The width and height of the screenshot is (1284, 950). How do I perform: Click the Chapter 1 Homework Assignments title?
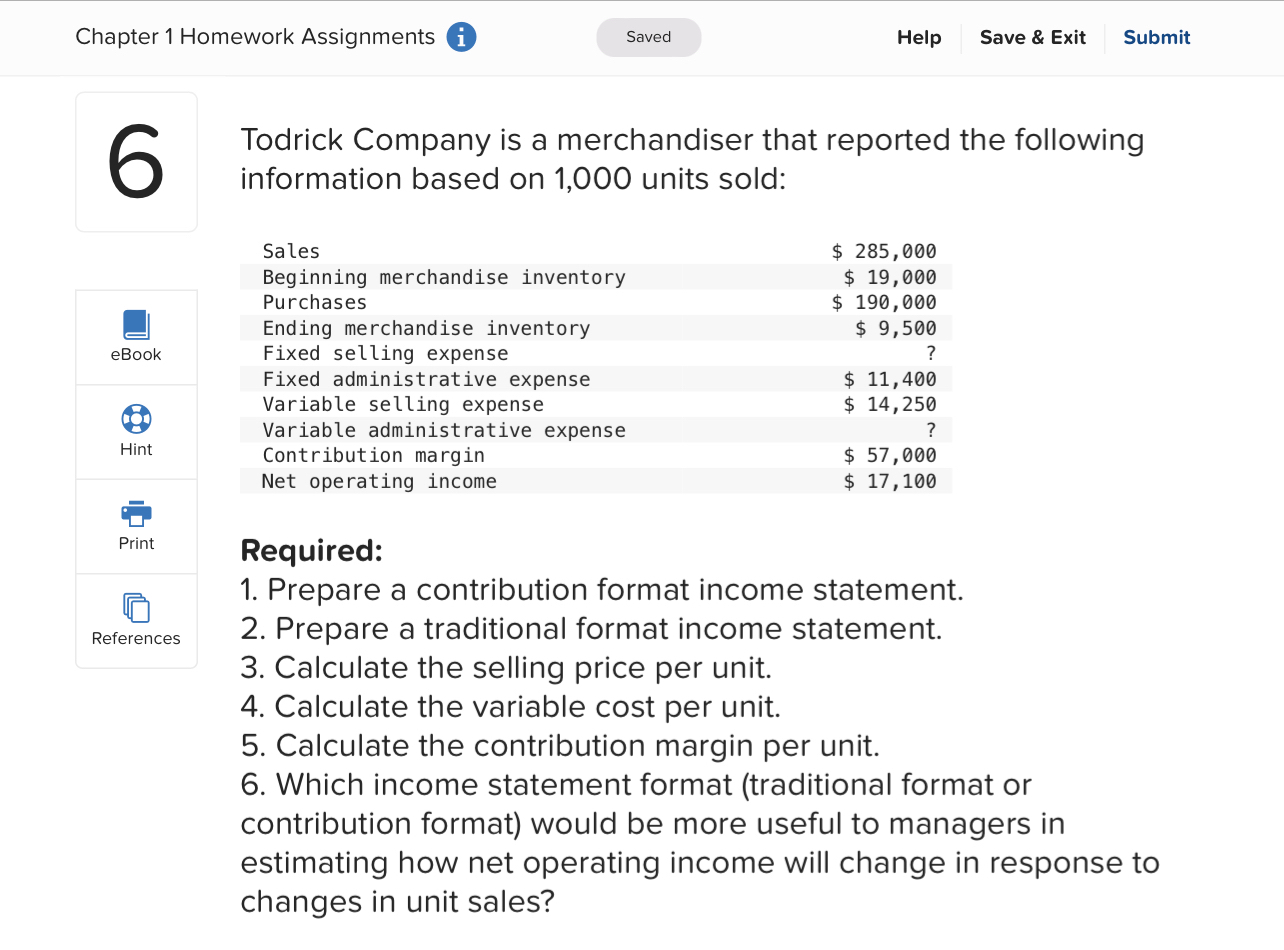255,36
